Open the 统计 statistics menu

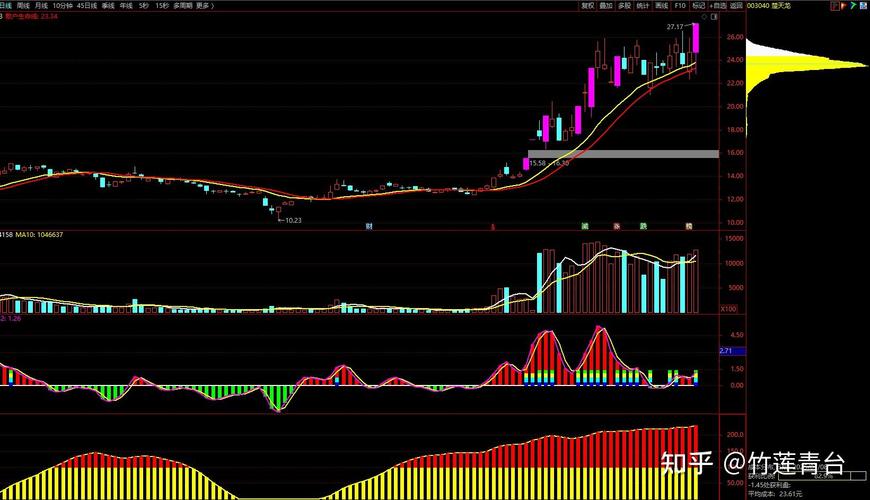tap(643, 5)
